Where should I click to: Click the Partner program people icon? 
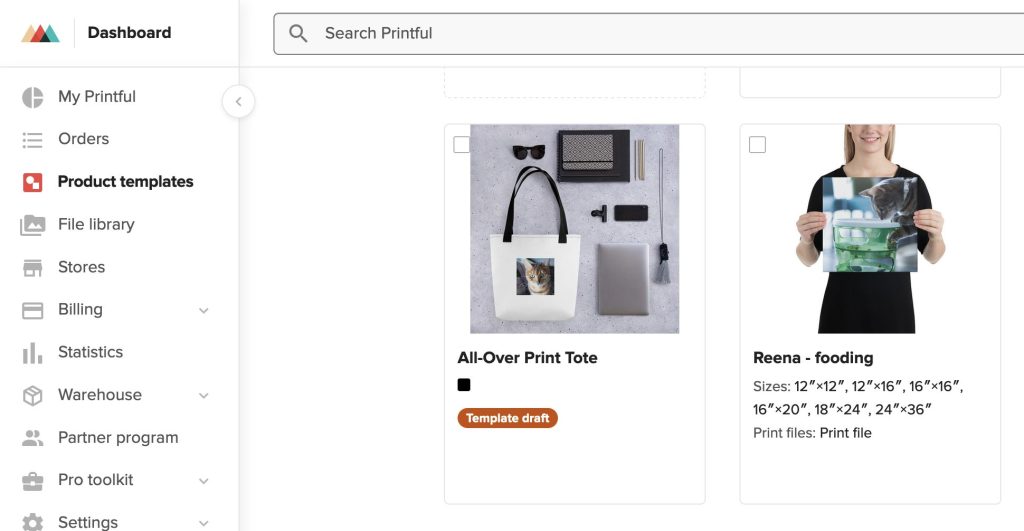pos(33,438)
